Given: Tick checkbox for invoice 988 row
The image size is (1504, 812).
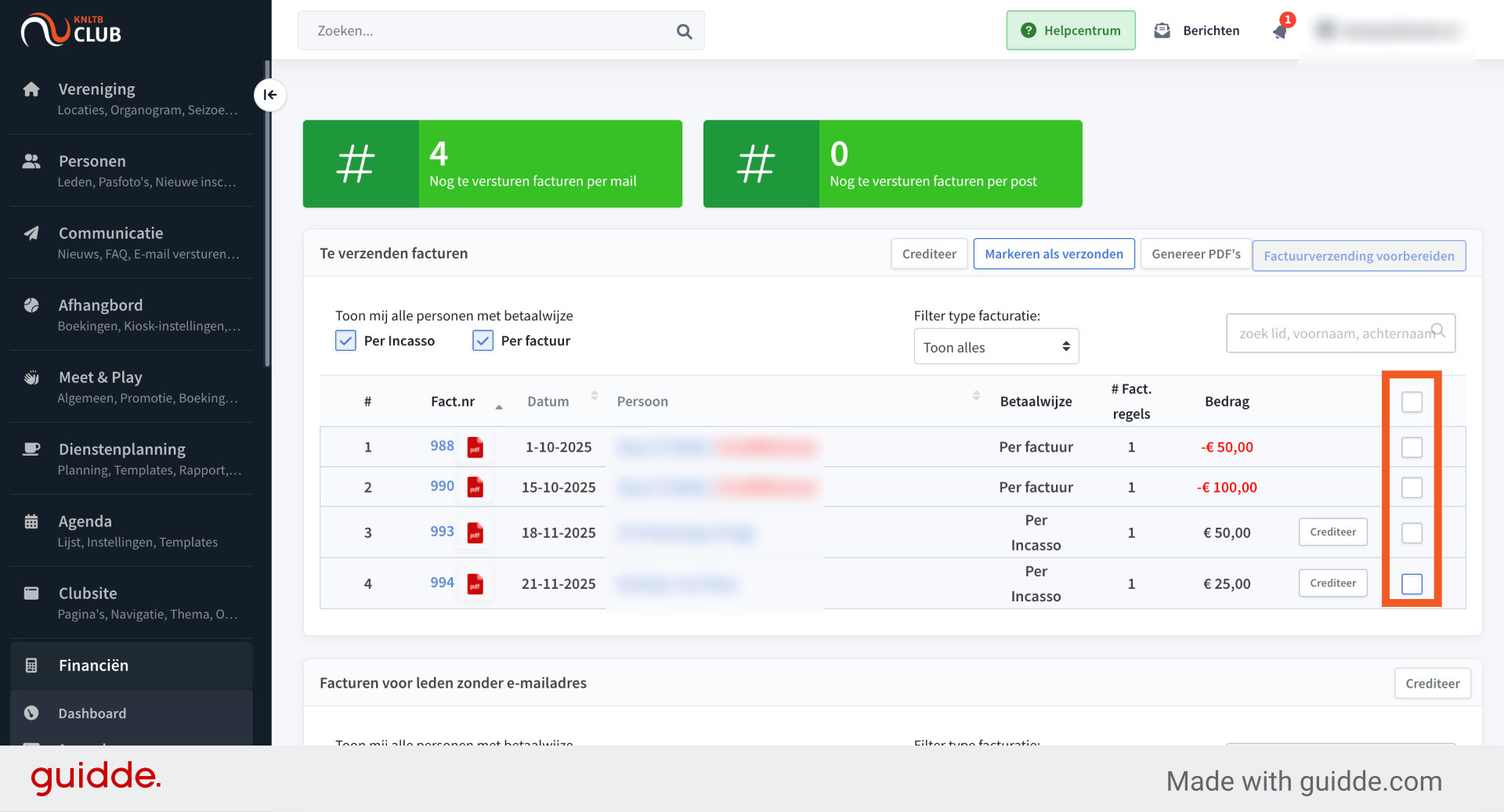Looking at the screenshot, I should point(1412,447).
